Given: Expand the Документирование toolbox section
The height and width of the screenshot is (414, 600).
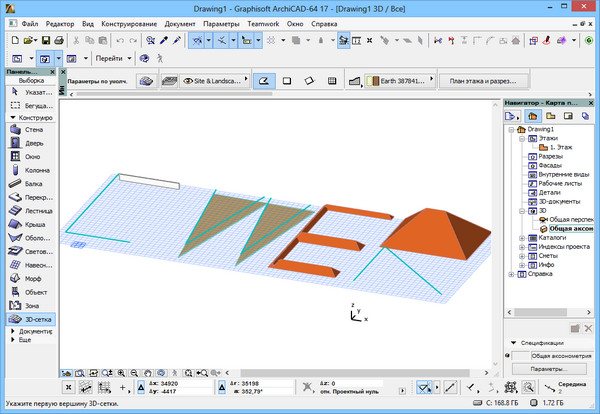Looking at the screenshot, I should (30, 330).
